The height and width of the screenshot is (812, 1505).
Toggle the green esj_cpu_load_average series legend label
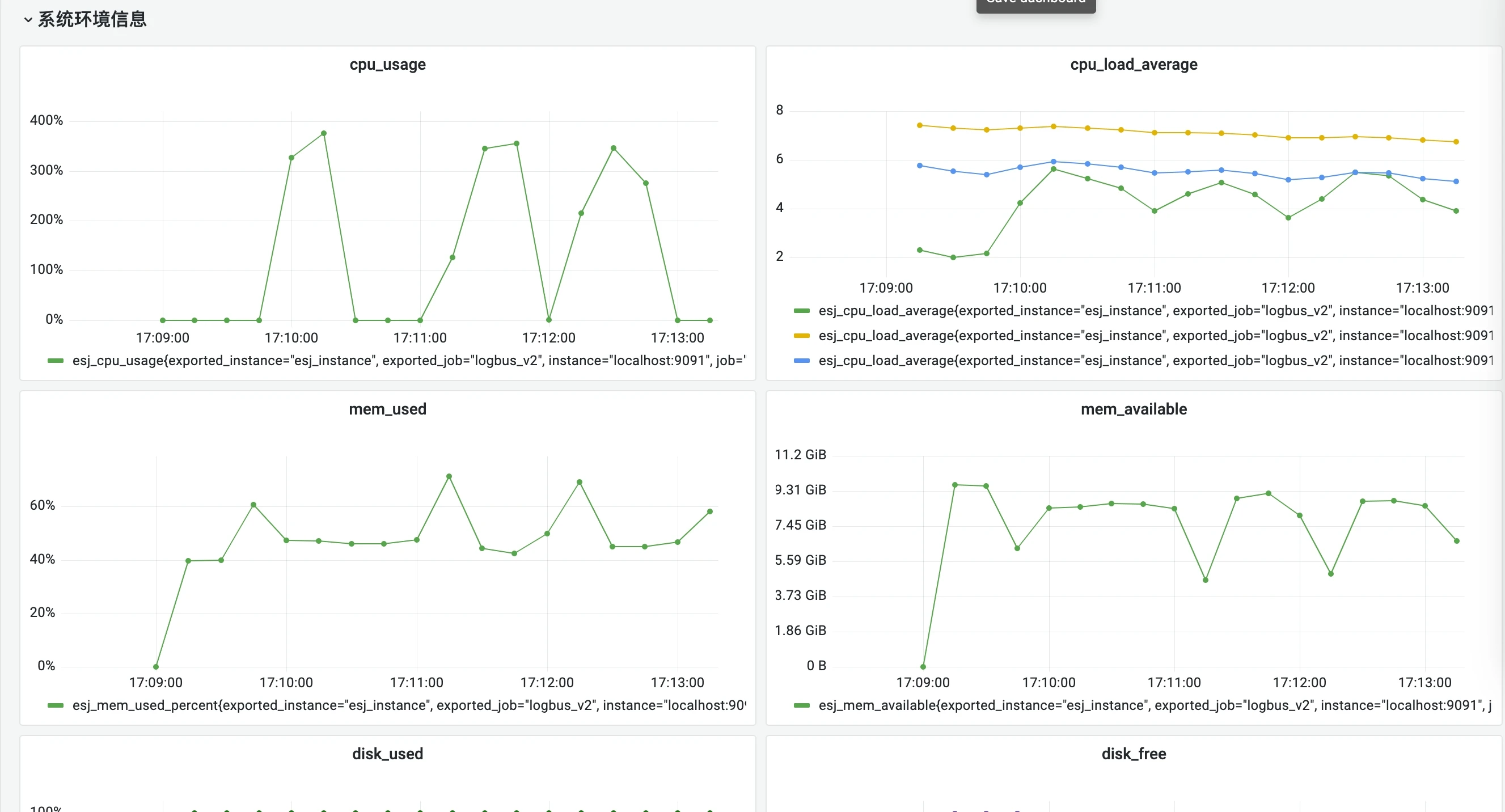(1156, 311)
